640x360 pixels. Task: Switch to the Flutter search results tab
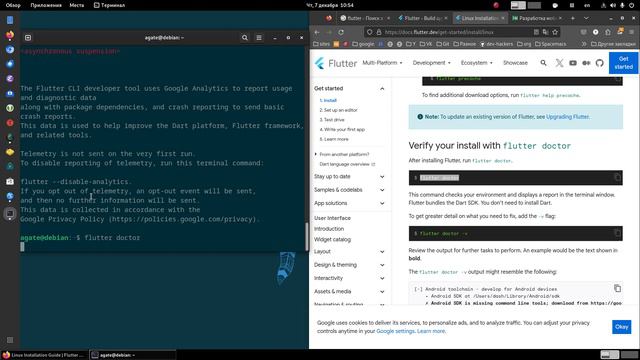tap(365, 18)
